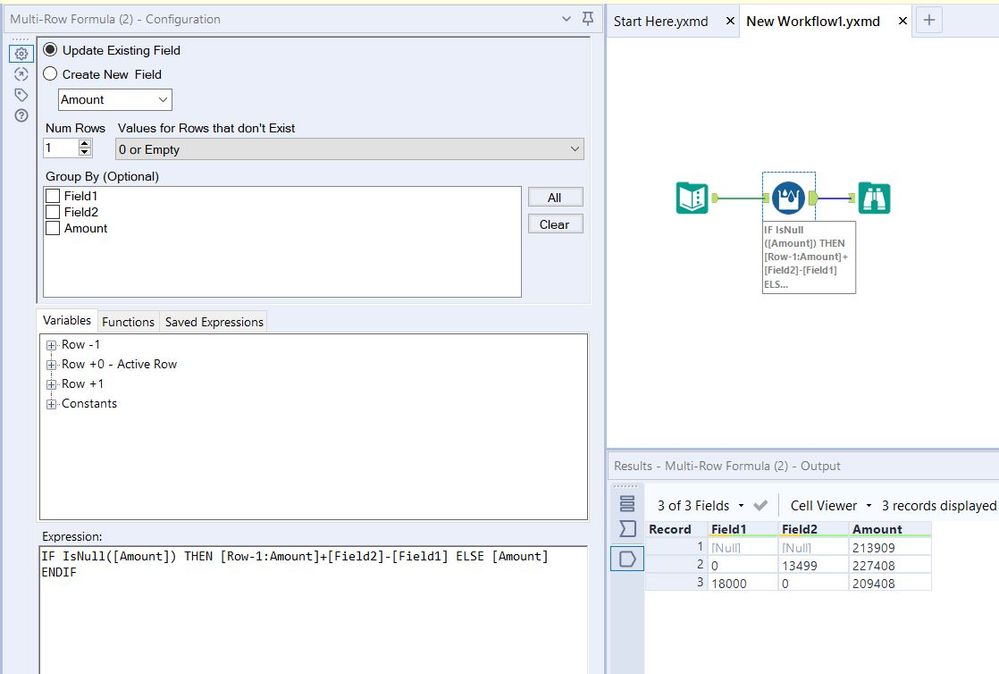Image resolution: width=999 pixels, height=674 pixels.
Task: Check Field1 in Group By list
Action: [x=53, y=196]
